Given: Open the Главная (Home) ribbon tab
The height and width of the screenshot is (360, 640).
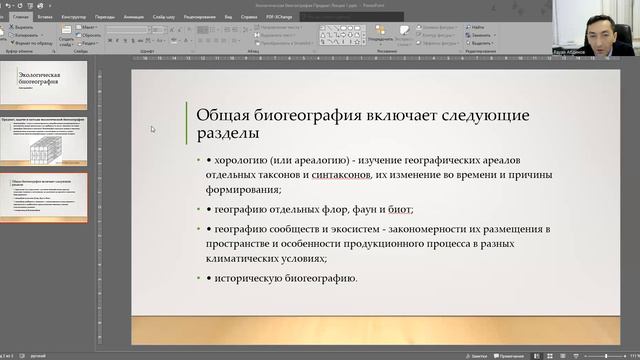Looking at the screenshot, I should coord(21,17).
